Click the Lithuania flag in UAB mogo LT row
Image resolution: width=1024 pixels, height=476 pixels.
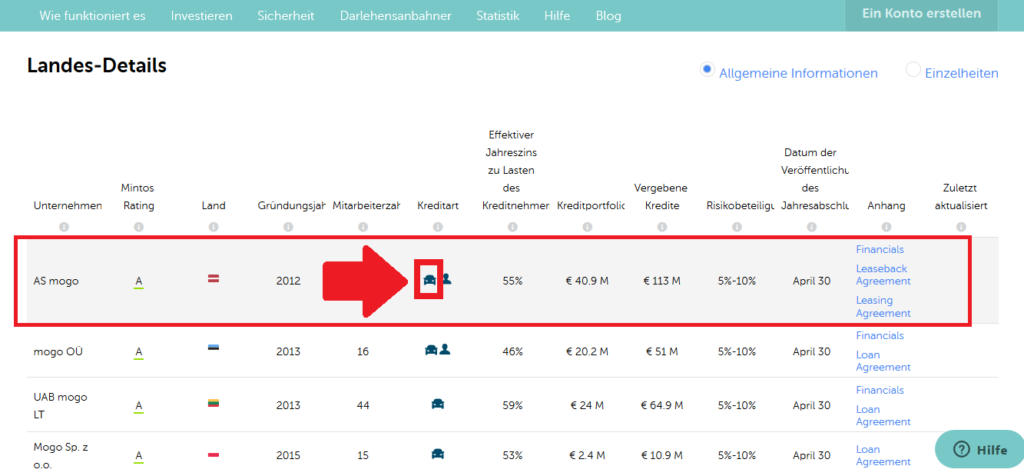[x=214, y=404]
